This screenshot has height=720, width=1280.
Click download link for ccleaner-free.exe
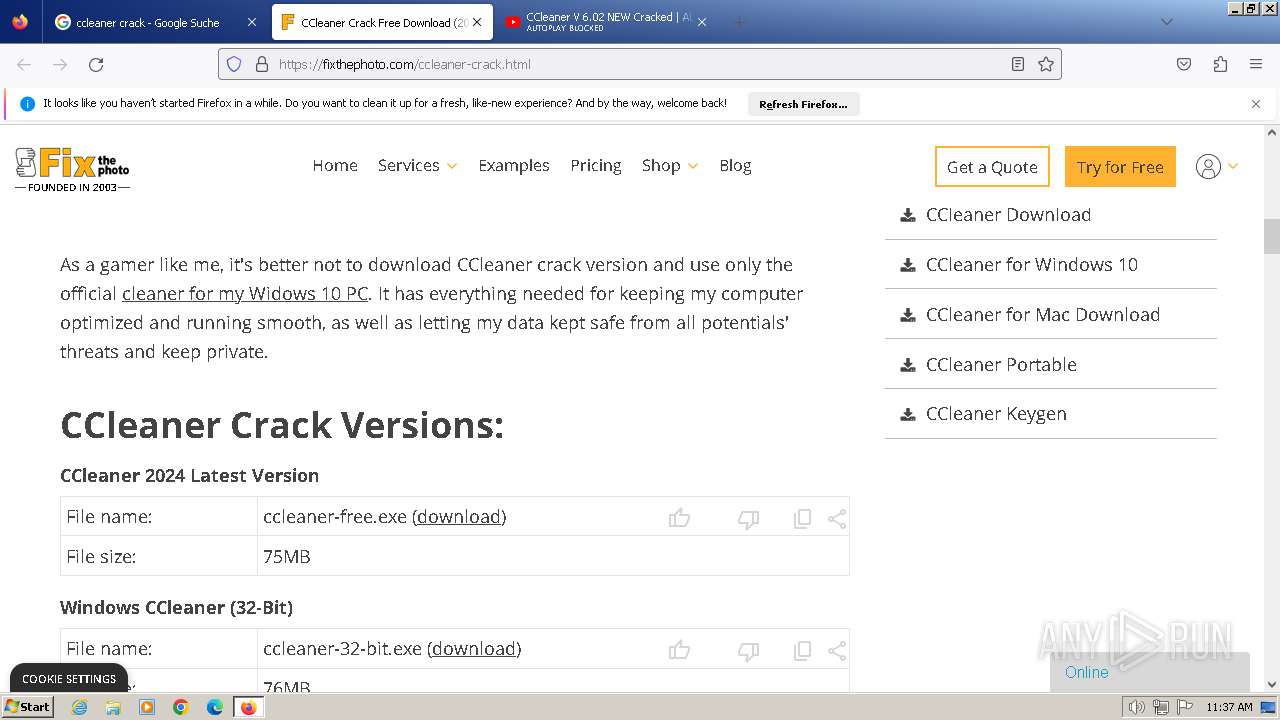coord(459,517)
